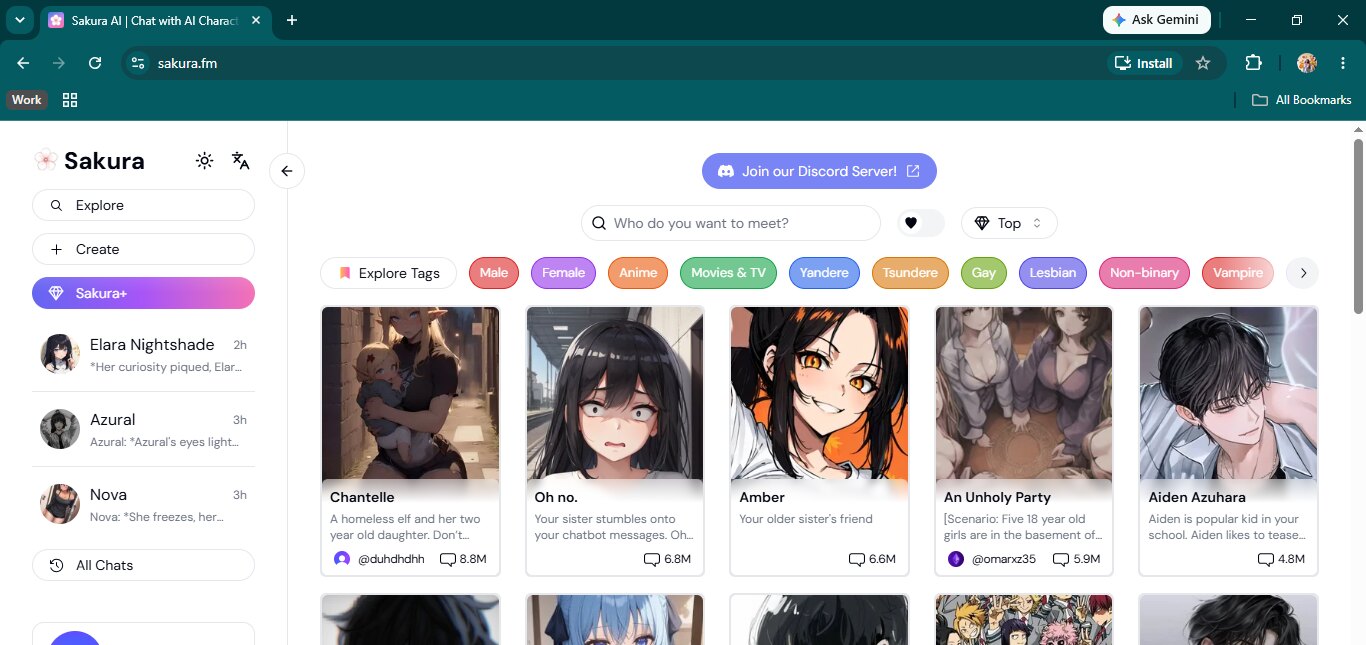This screenshot has height=645, width=1366.
Task: Open All Bookmarks folder
Action: (1302, 100)
